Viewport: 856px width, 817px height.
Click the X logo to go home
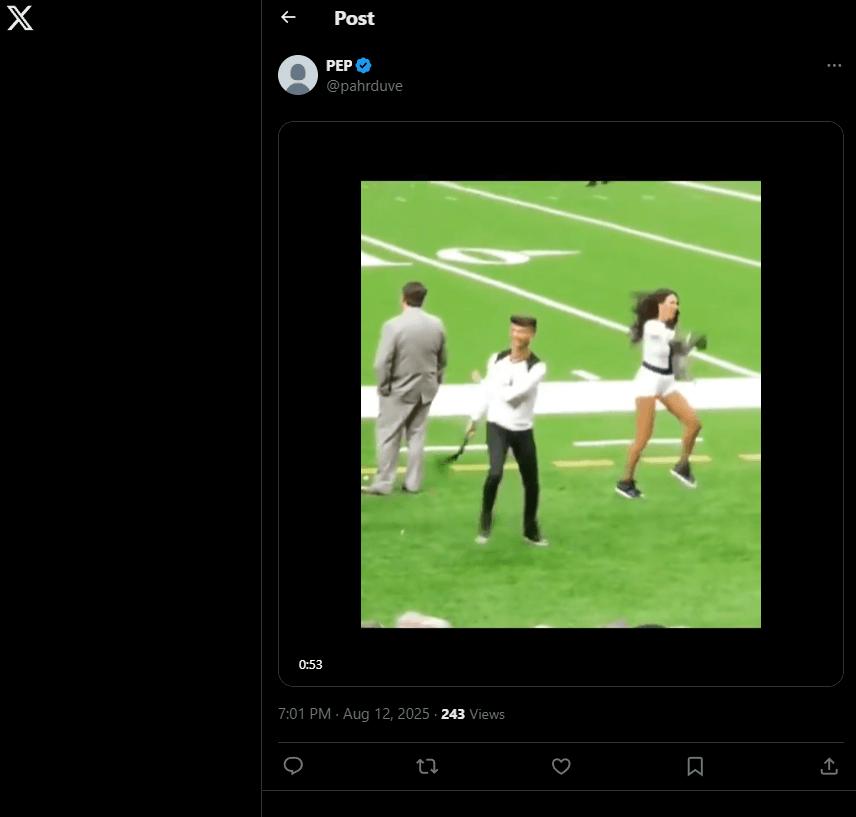(20, 18)
